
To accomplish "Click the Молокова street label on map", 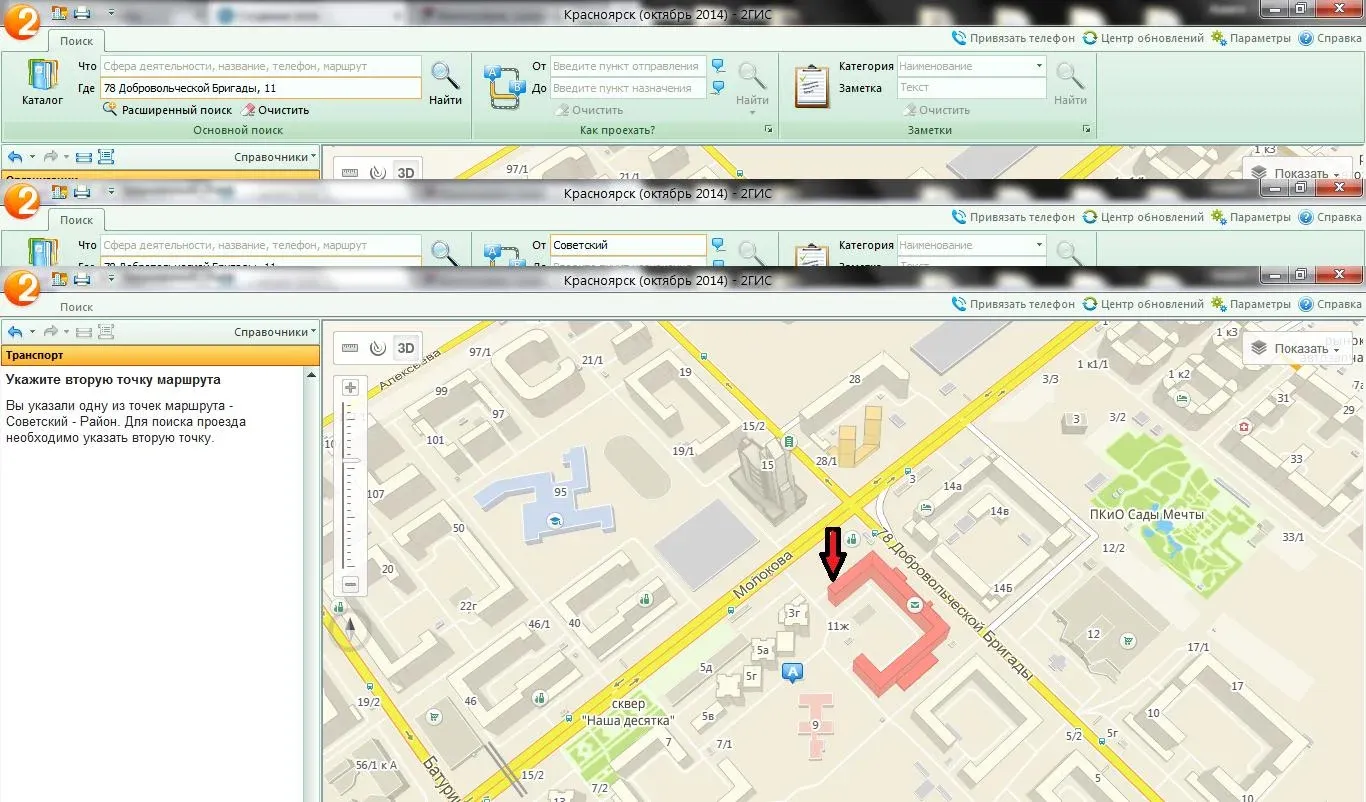I will 763,575.
